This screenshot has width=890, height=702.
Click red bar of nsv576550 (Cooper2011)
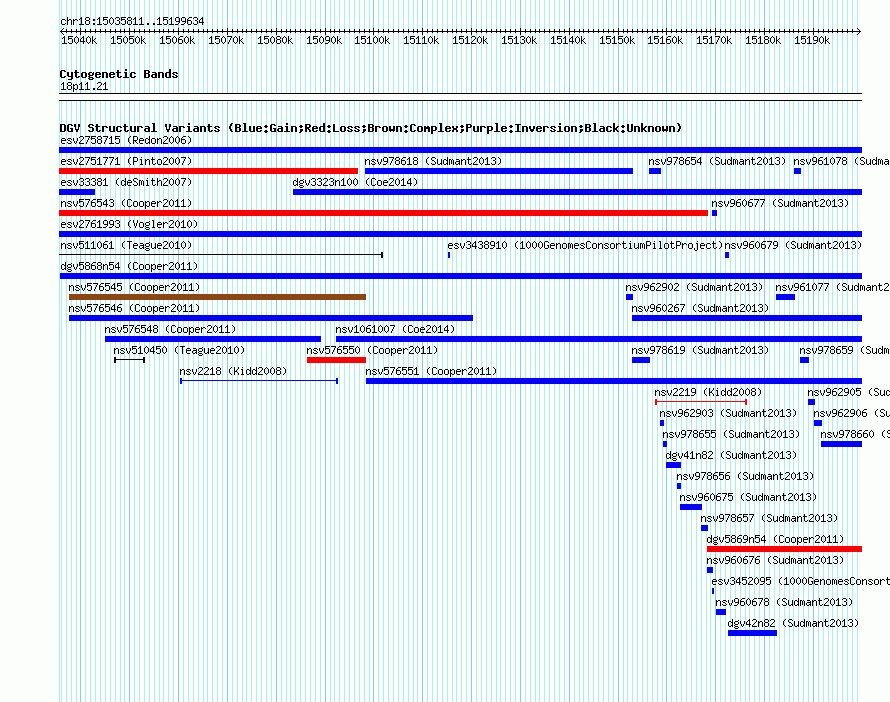(x=336, y=360)
